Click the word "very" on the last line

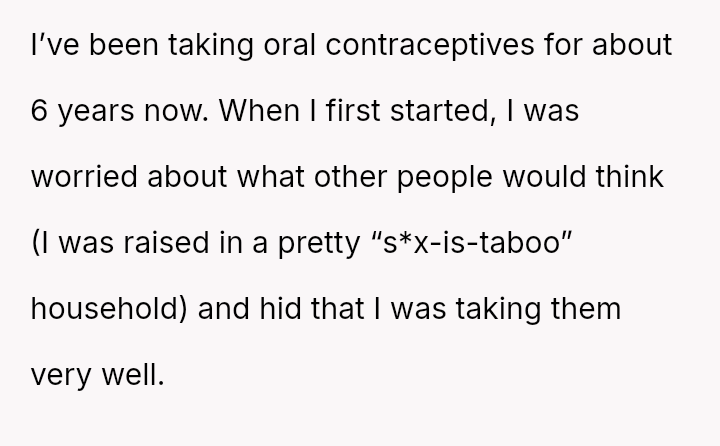coord(58,374)
